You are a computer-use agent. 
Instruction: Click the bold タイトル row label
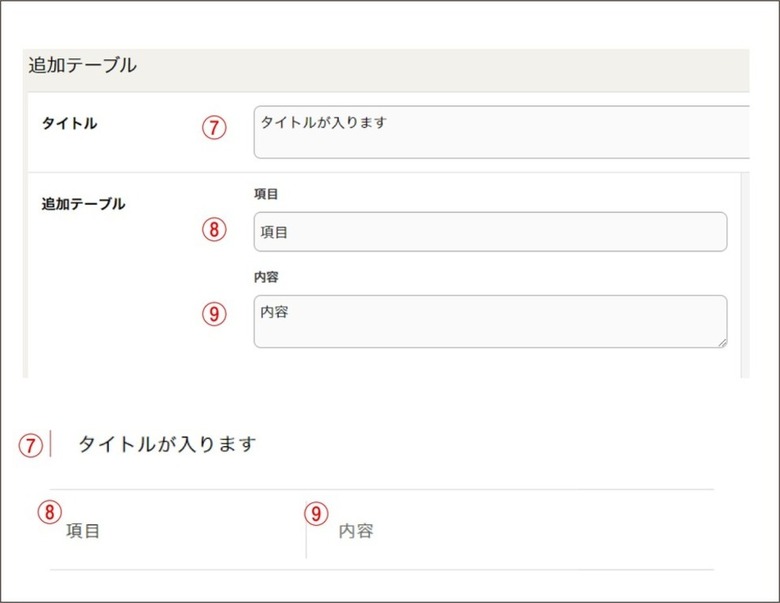(69, 123)
